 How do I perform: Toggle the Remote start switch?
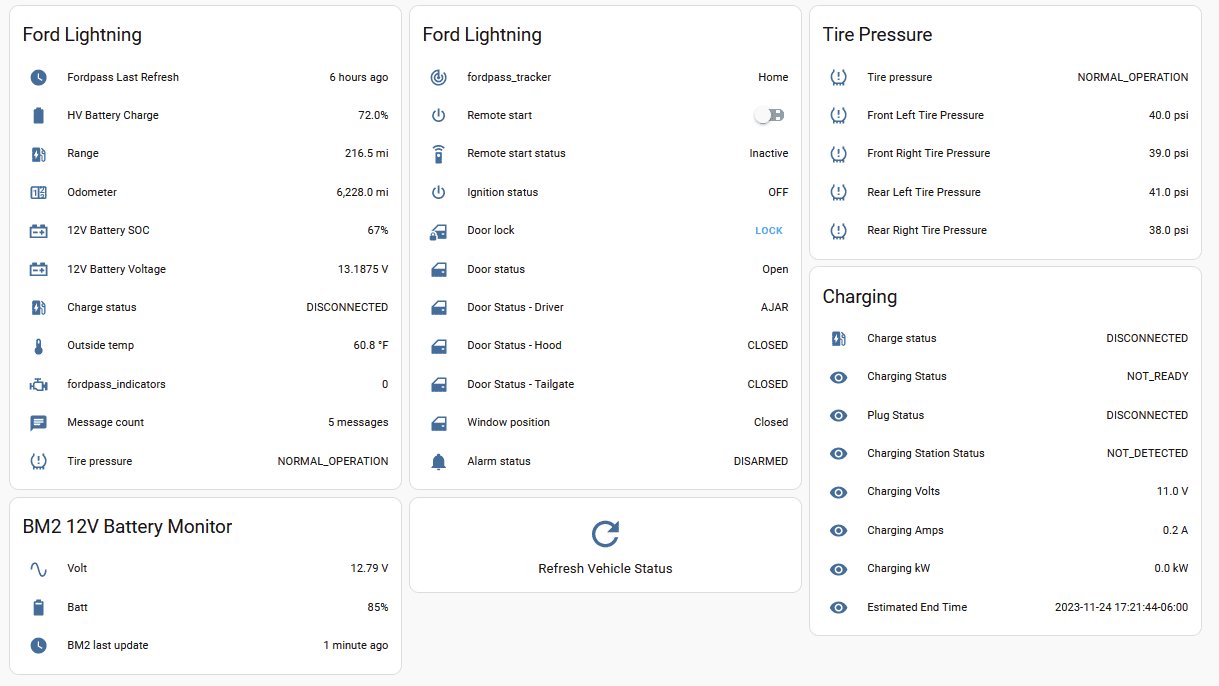click(769, 115)
